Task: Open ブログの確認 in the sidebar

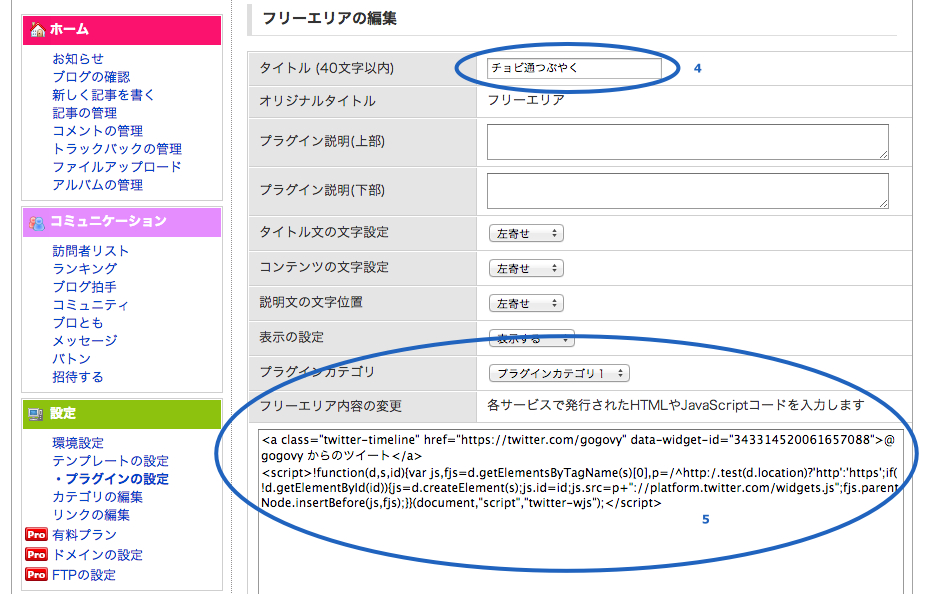Action: pos(91,77)
